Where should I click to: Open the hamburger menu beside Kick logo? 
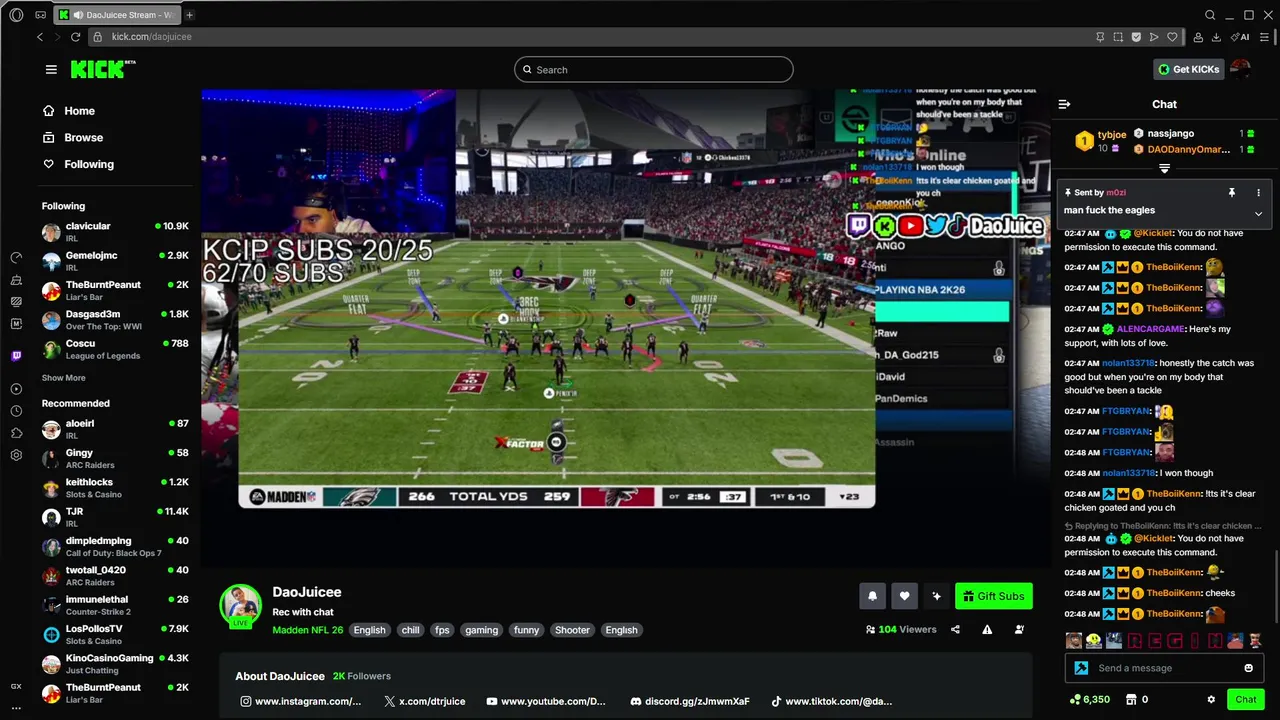(51, 69)
